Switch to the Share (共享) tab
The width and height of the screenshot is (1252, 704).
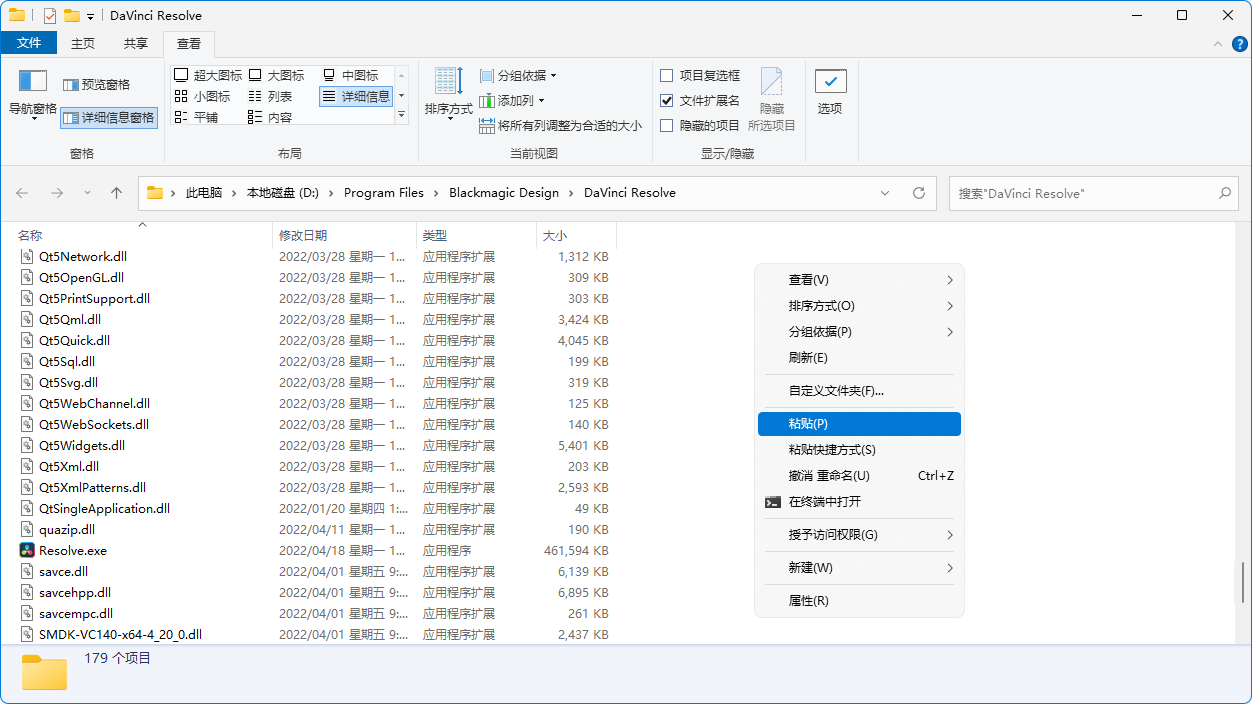[136, 43]
